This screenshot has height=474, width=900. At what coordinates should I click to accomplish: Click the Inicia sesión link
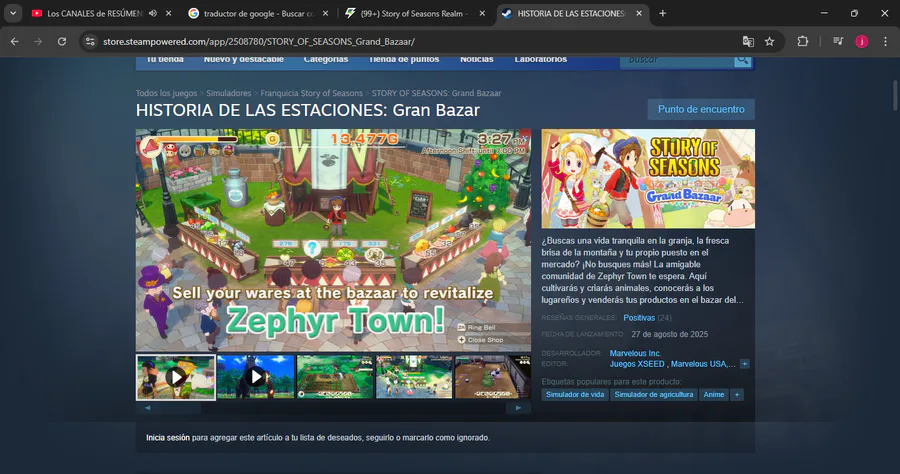pyautogui.click(x=168, y=438)
